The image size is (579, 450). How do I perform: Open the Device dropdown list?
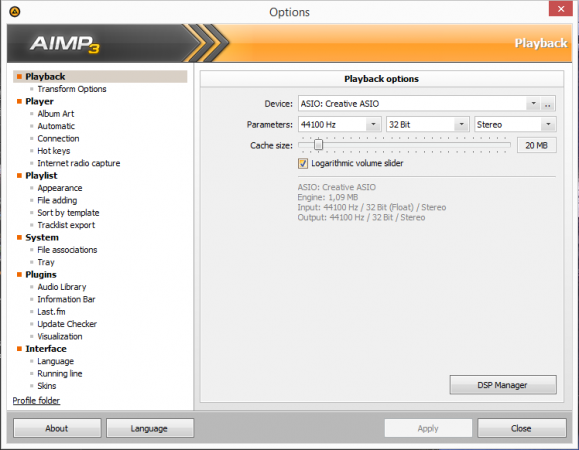coord(533,104)
